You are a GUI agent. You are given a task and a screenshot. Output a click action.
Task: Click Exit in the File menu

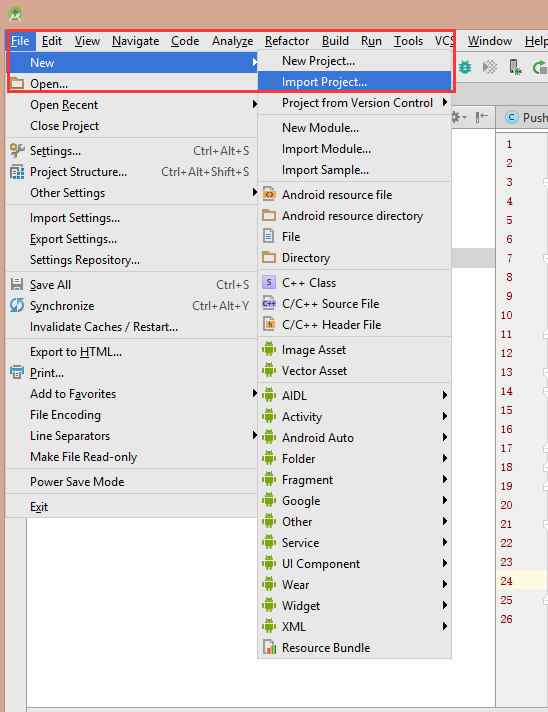click(132, 506)
